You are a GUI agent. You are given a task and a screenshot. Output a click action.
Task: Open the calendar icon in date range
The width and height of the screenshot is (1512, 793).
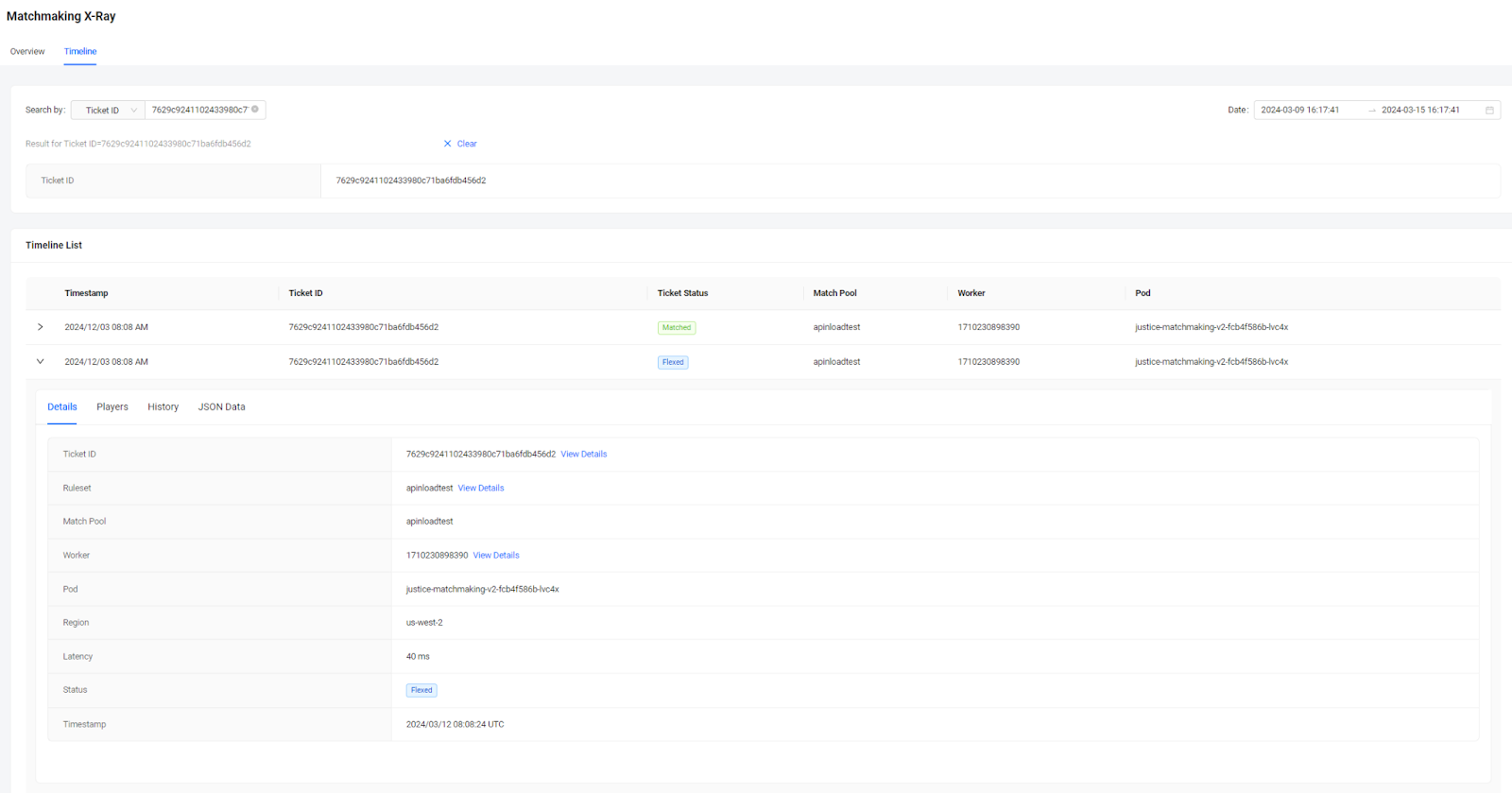click(1489, 111)
